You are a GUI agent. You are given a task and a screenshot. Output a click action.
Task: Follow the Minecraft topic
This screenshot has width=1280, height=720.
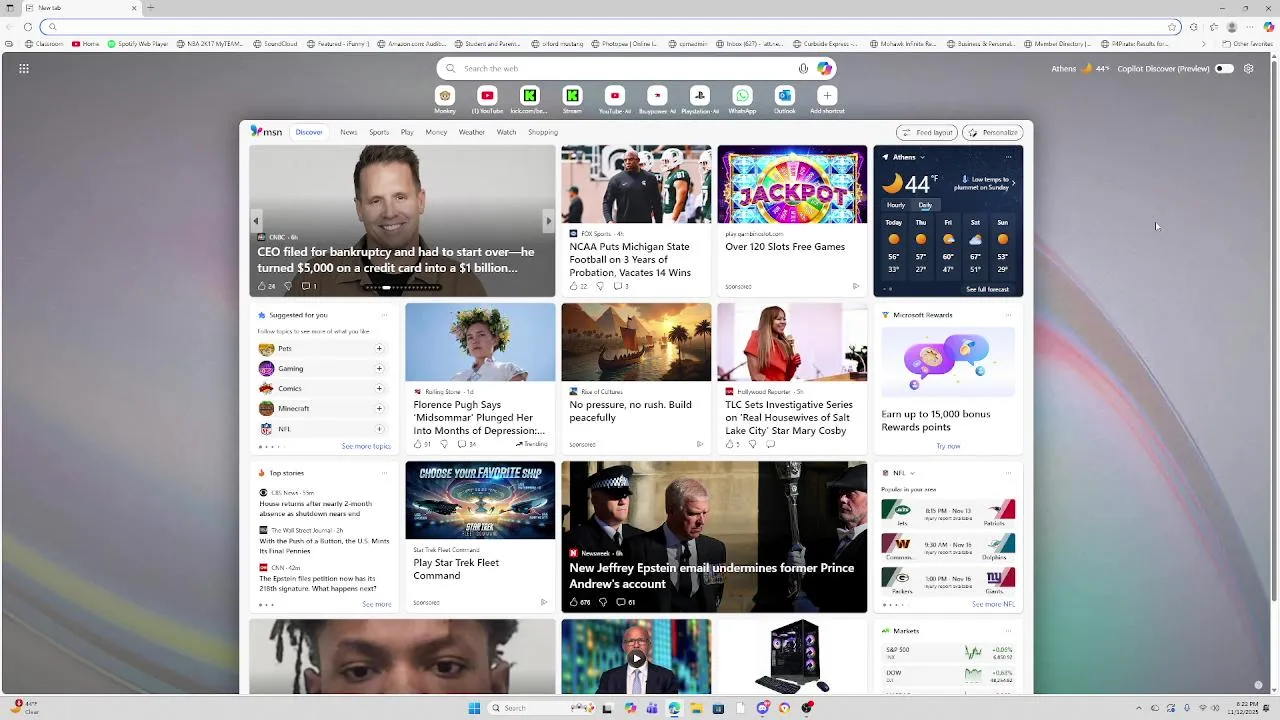tap(379, 409)
